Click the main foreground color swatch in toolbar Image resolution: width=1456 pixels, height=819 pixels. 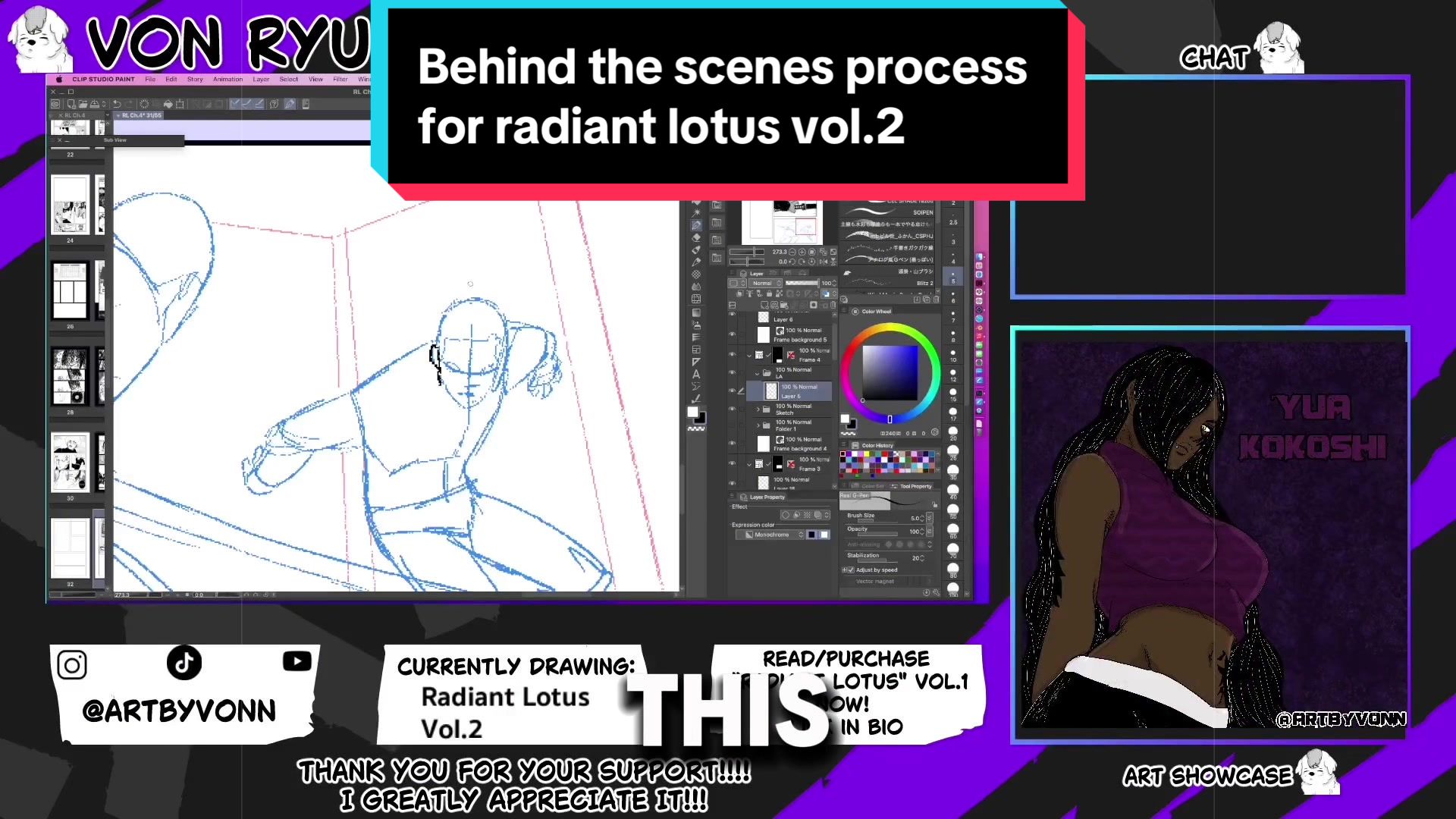[x=692, y=412]
